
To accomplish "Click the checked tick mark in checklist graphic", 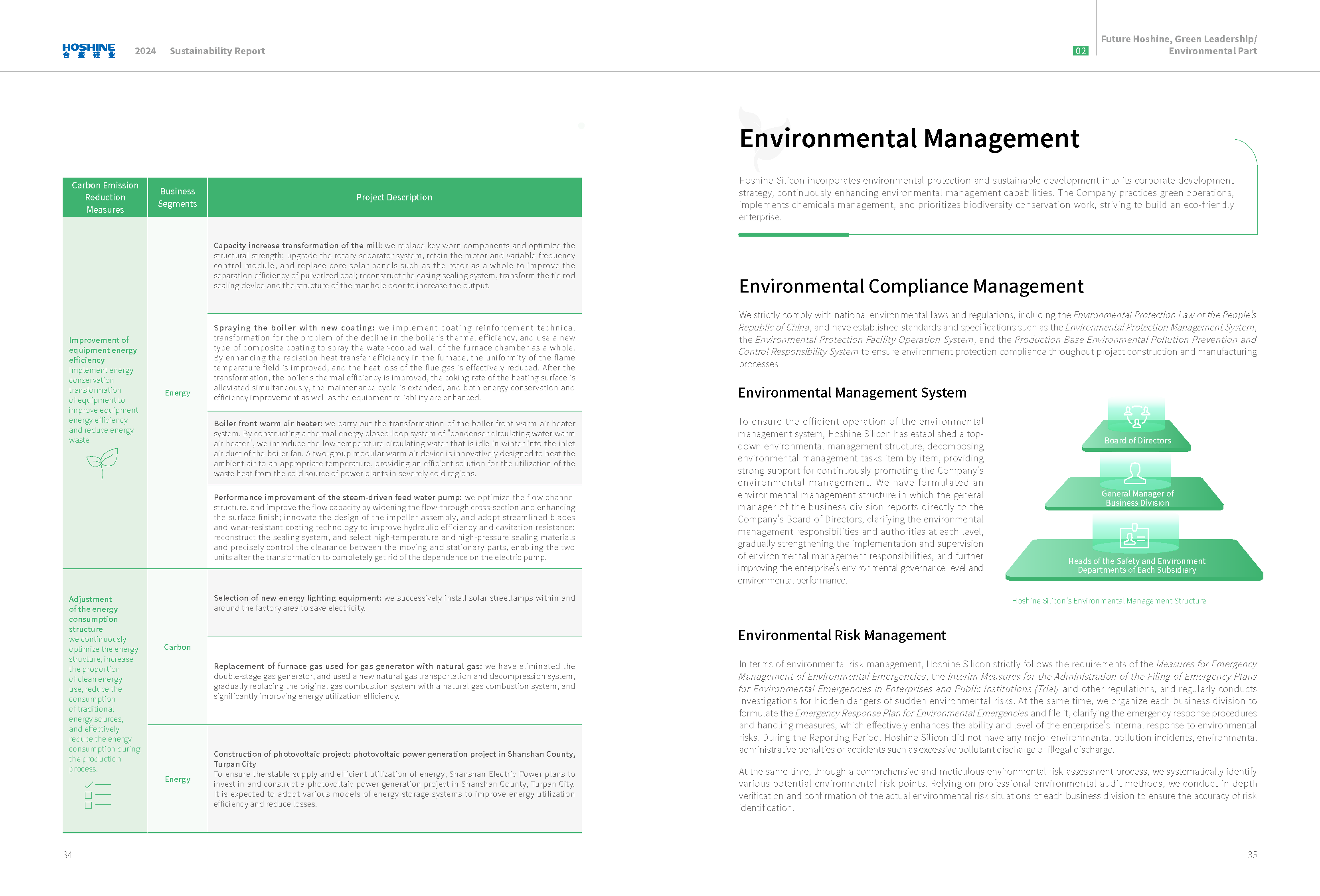I will coord(89,785).
